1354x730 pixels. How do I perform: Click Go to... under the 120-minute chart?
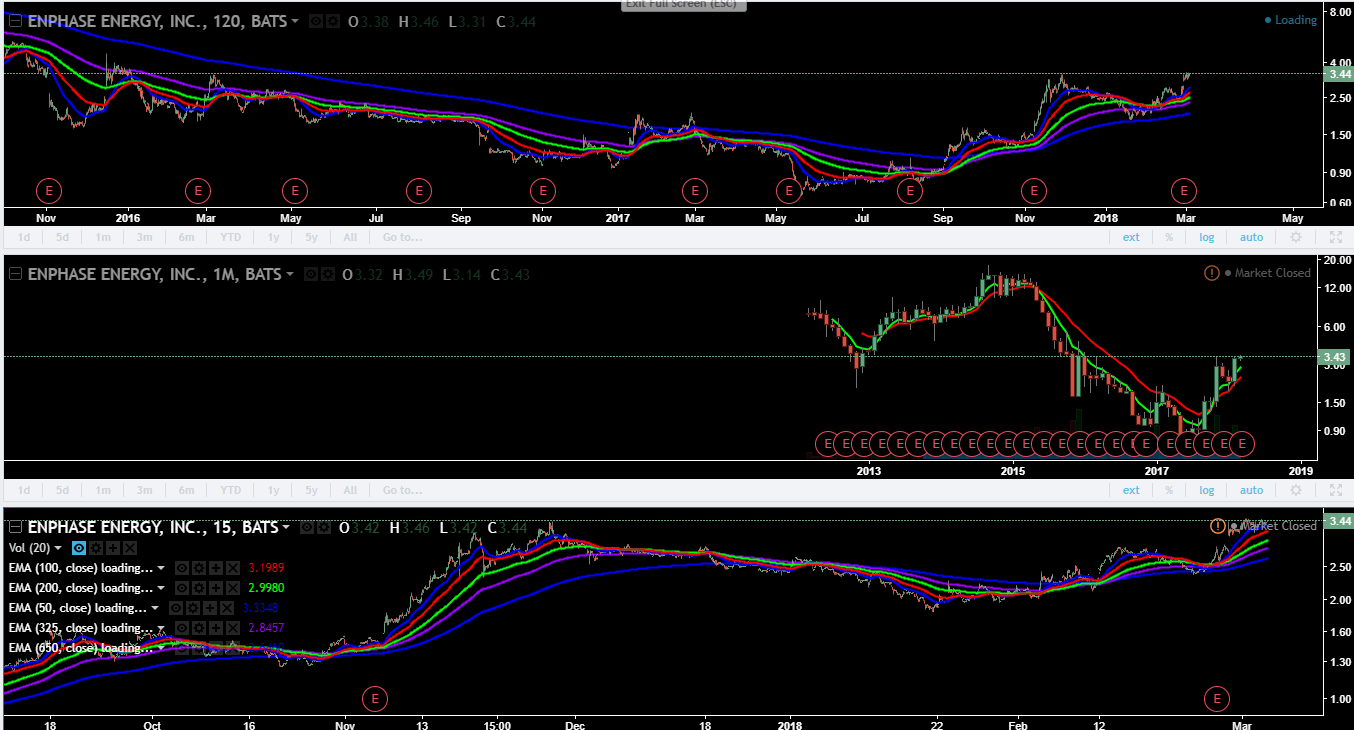pos(402,237)
